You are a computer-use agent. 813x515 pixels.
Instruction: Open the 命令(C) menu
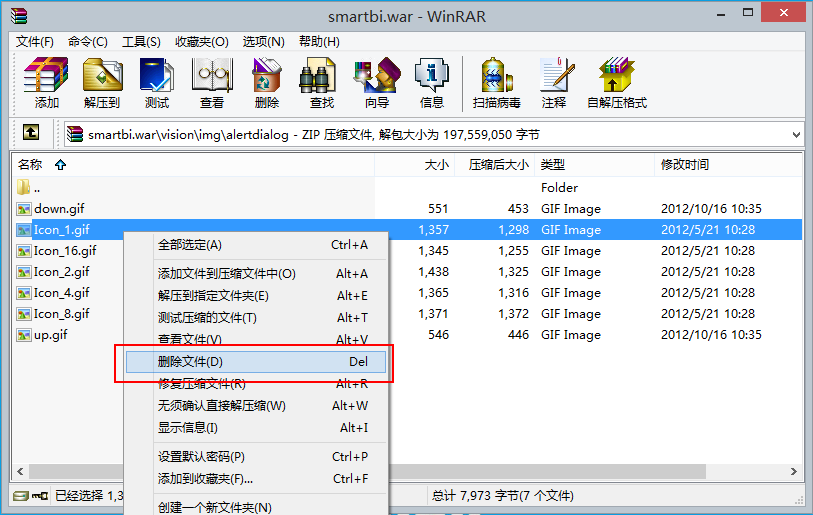(x=88, y=41)
